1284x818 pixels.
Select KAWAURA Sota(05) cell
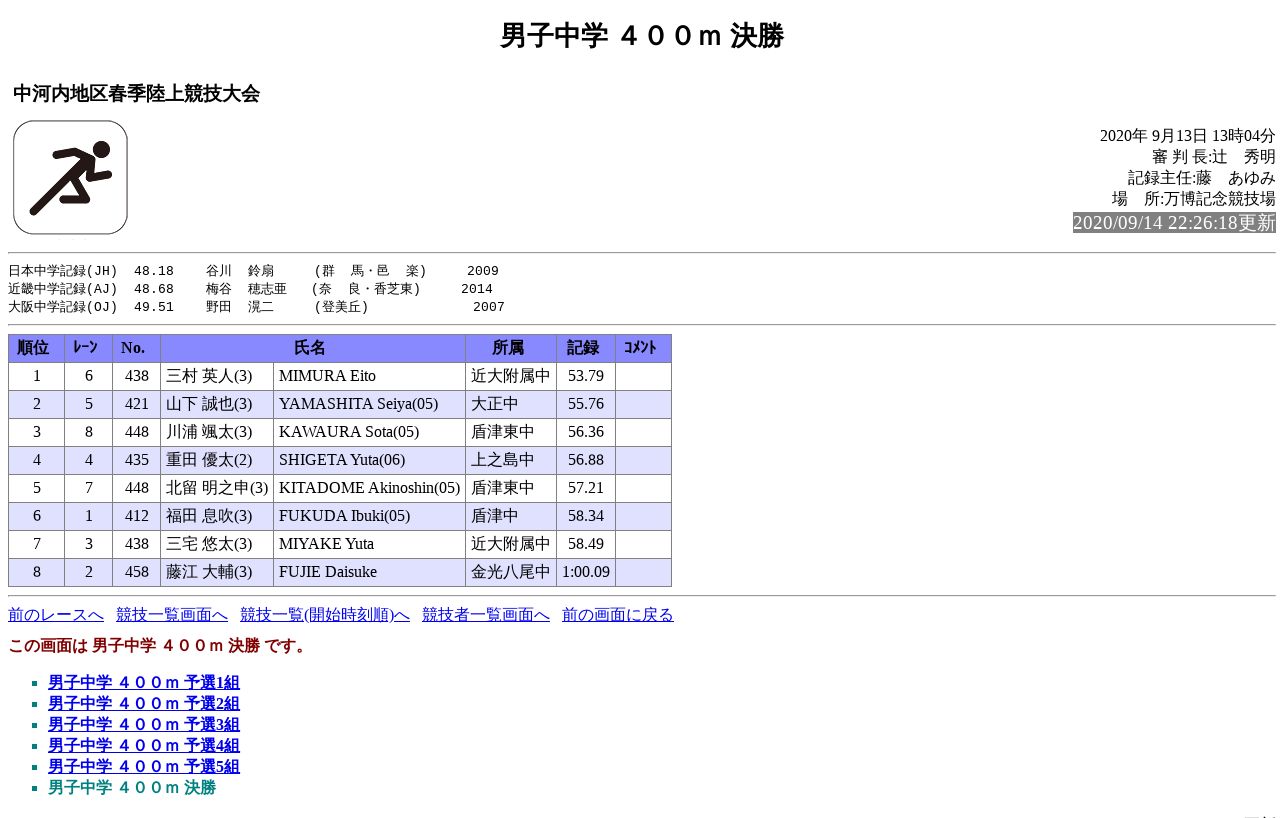coord(369,432)
